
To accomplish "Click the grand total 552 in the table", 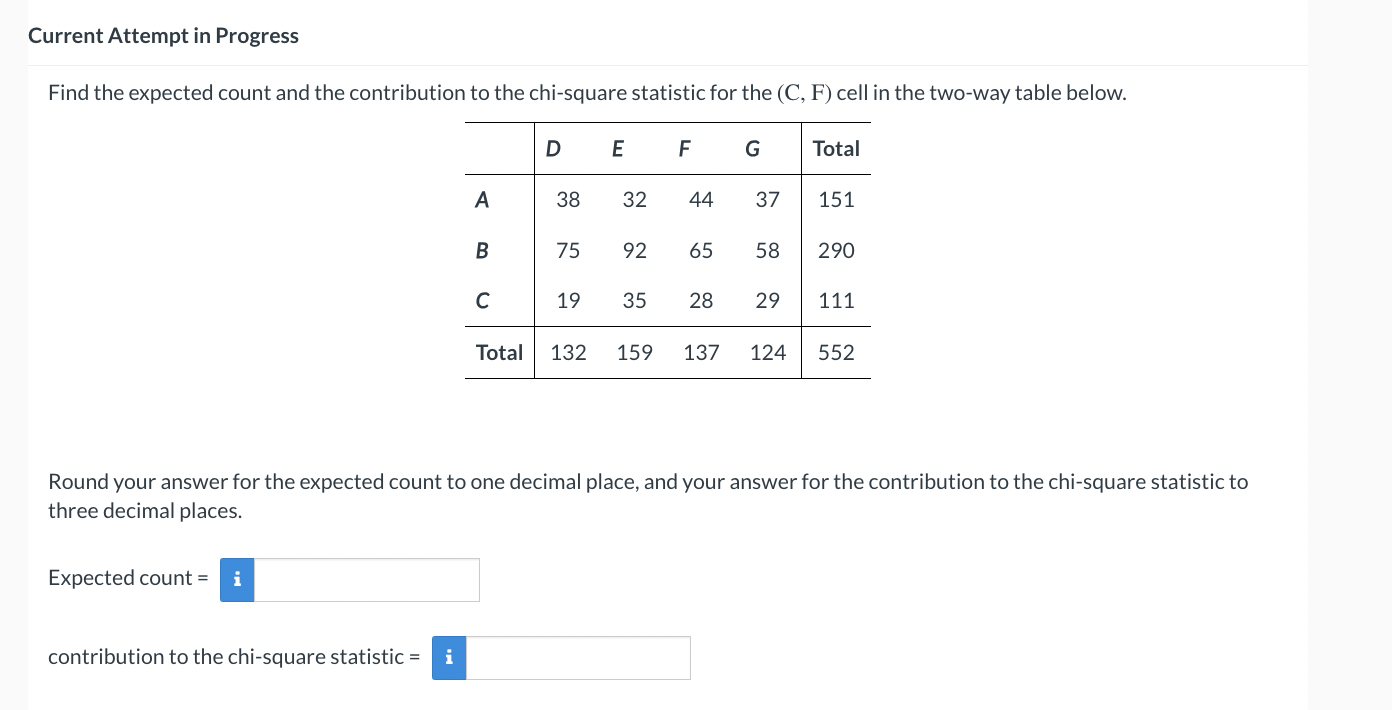I will point(836,352).
